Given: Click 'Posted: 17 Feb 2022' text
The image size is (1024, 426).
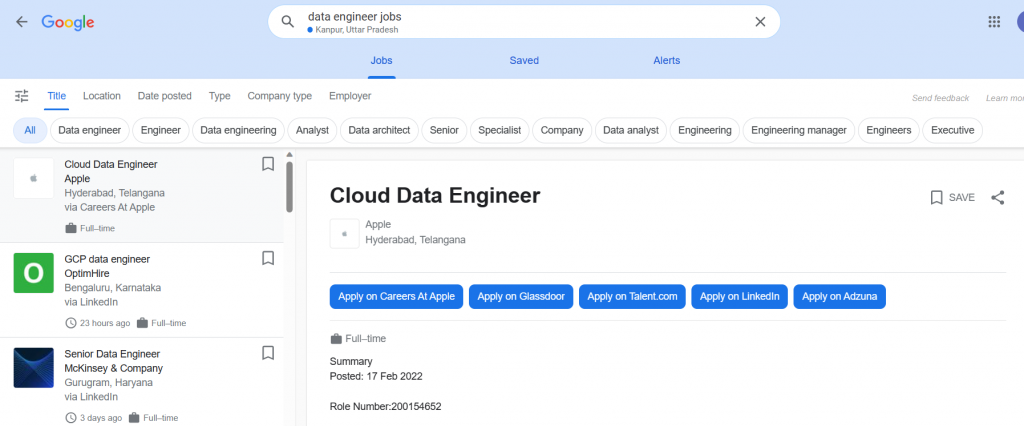Looking at the screenshot, I should pyautogui.click(x=376, y=376).
